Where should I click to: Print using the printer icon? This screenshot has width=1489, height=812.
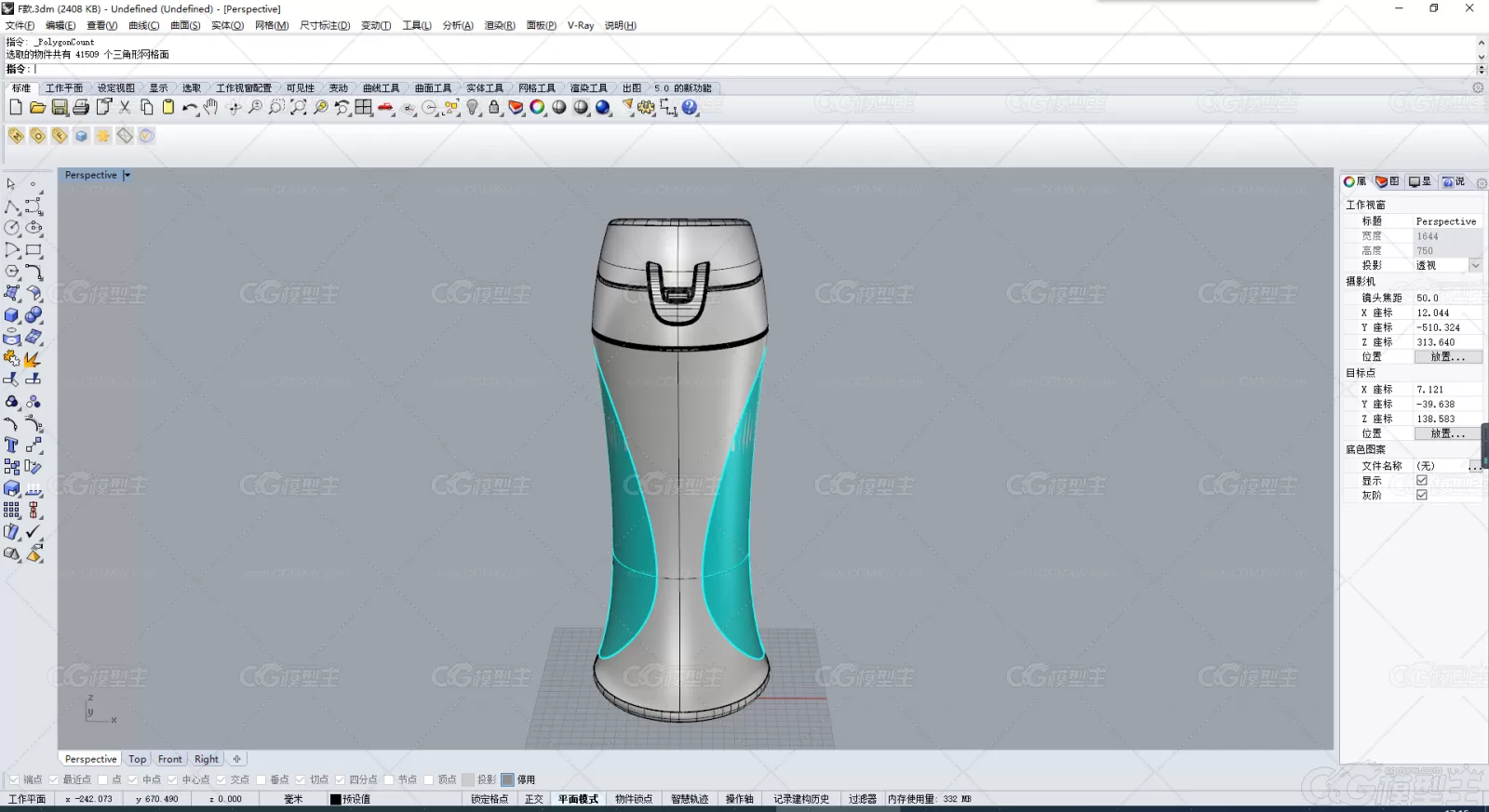[81, 108]
